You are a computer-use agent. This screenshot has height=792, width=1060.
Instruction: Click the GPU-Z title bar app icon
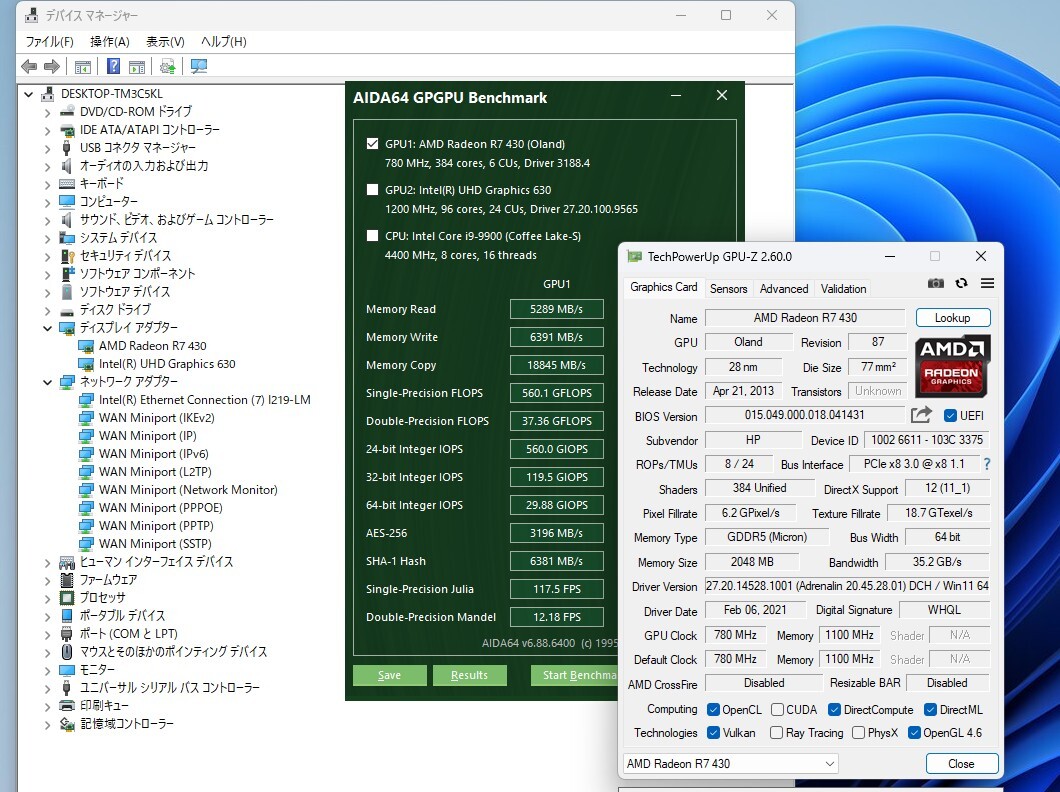634,257
